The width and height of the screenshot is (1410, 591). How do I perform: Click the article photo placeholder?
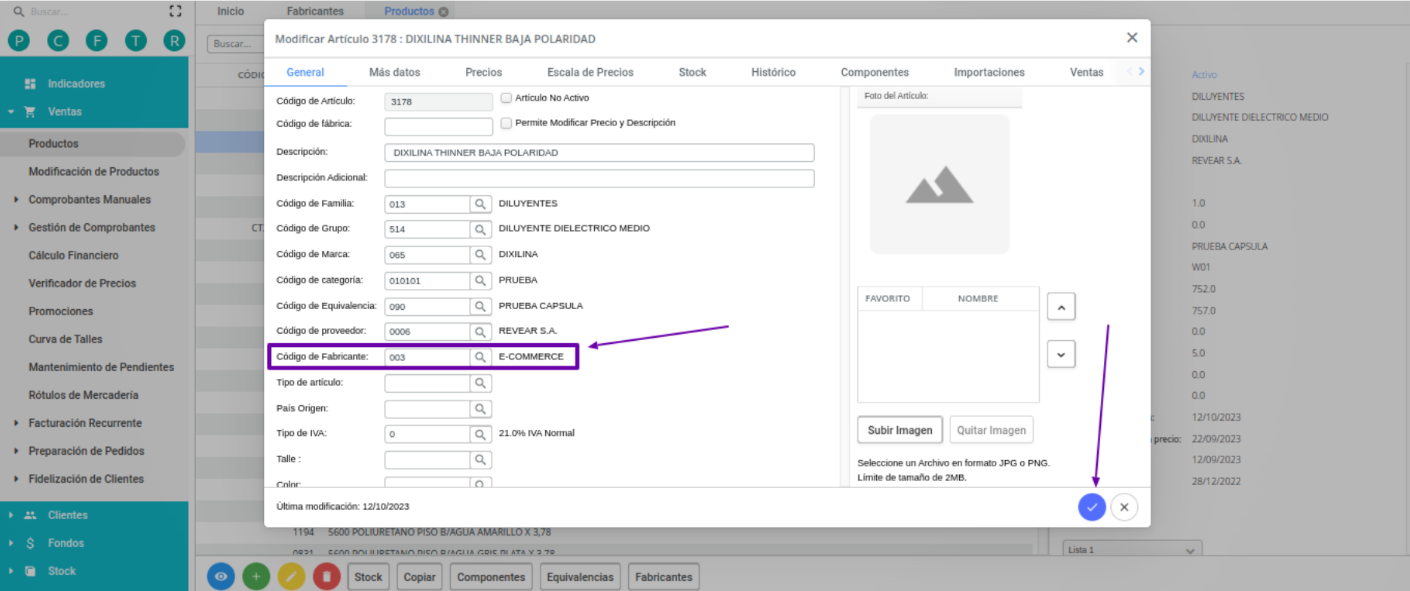(939, 184)
